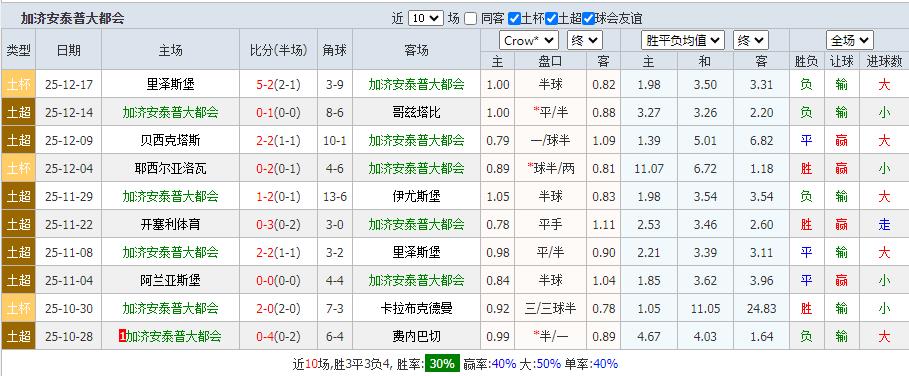This screenshot has height=376, width=909.
Task: Open score 0-1(0-0) on 25-12-14
Action: [278, 112]
